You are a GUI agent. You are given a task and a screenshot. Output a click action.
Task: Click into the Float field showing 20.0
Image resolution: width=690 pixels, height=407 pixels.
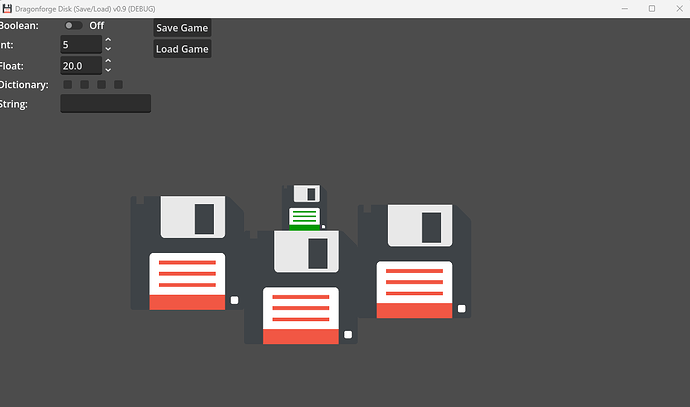coord(81,66)
